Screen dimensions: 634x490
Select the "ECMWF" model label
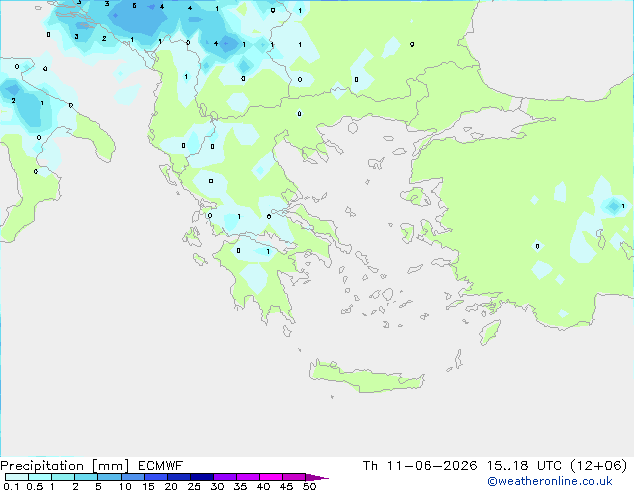point(161,466)
